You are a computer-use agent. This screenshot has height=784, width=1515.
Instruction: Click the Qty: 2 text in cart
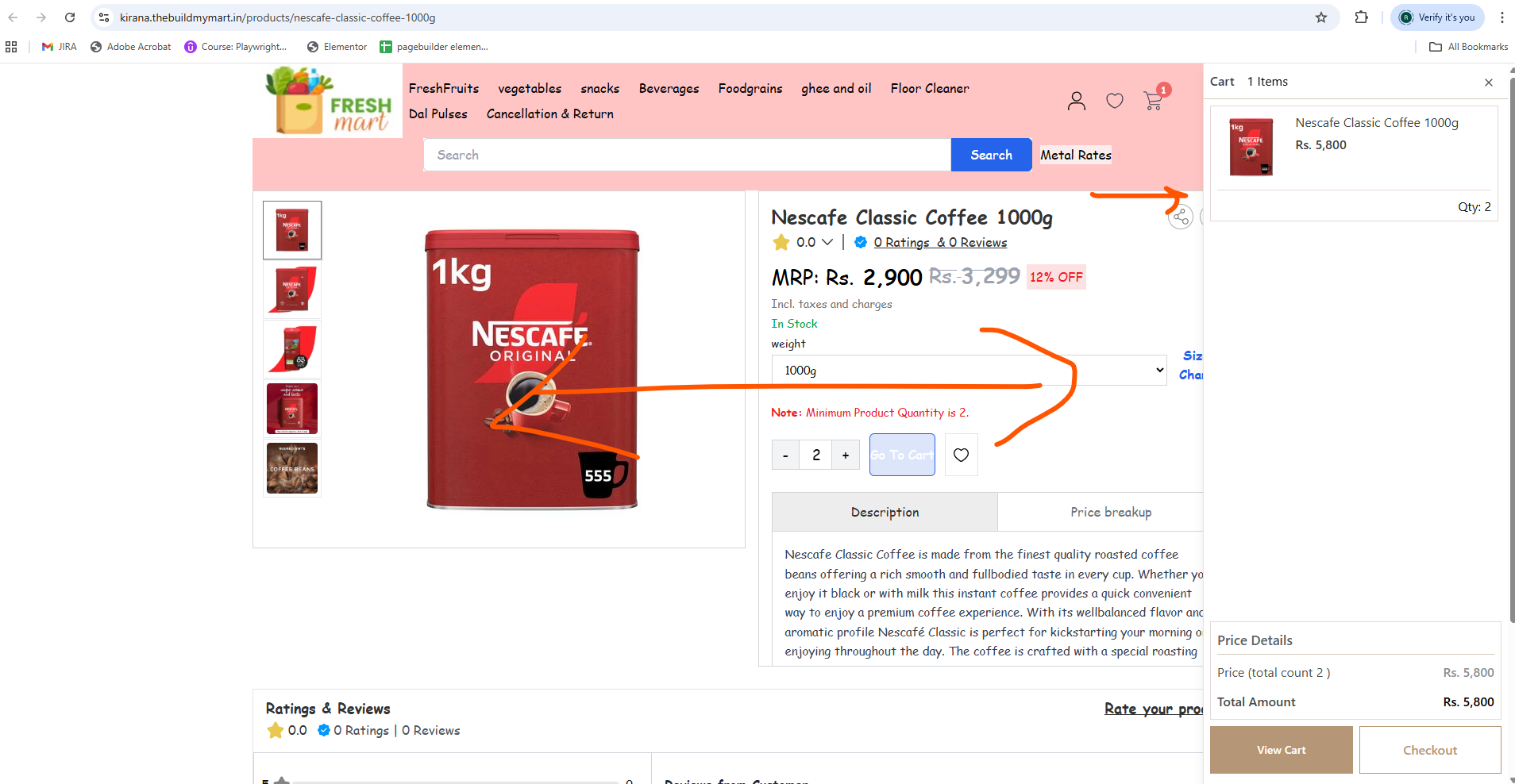(1474, 207)
